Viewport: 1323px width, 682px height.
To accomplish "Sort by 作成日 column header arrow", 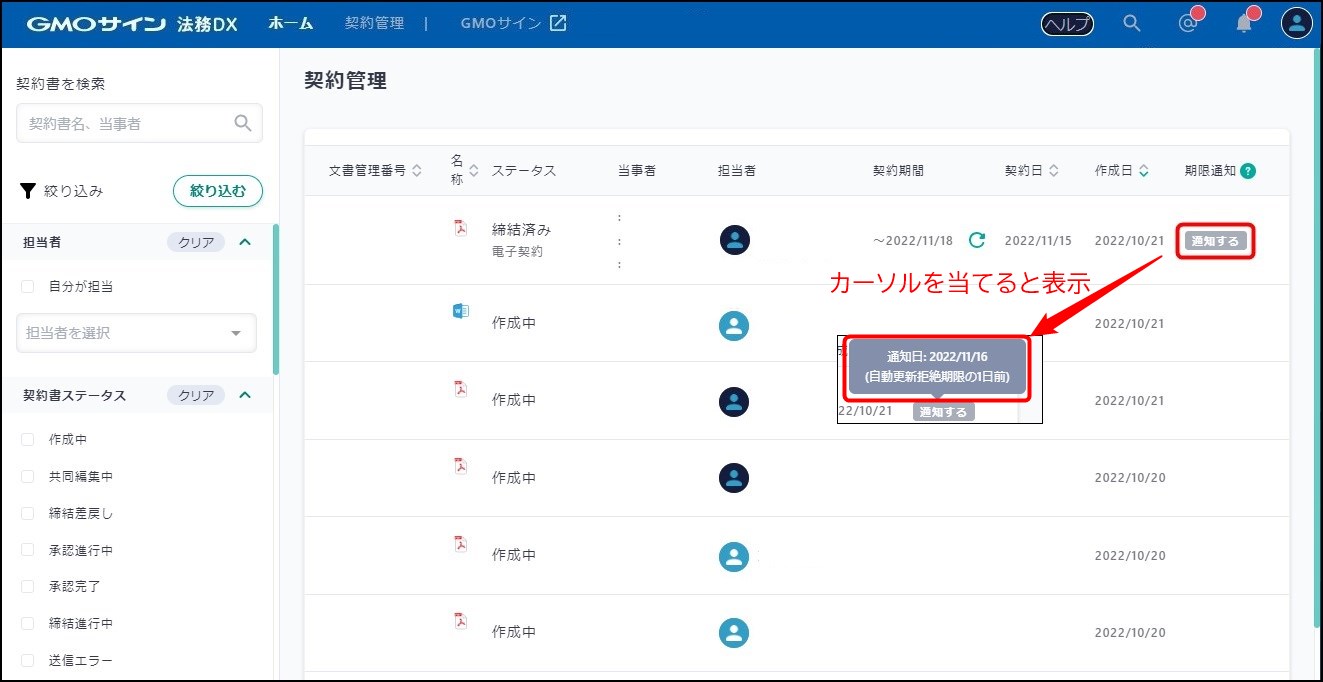I will pos(1143,171).
